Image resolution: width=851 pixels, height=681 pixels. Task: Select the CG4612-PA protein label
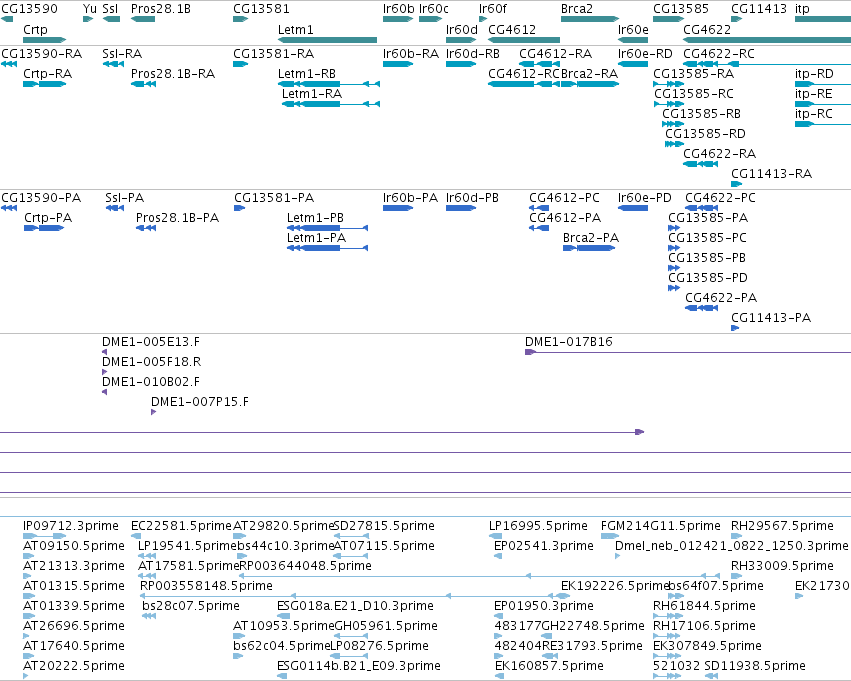[565, 218]
